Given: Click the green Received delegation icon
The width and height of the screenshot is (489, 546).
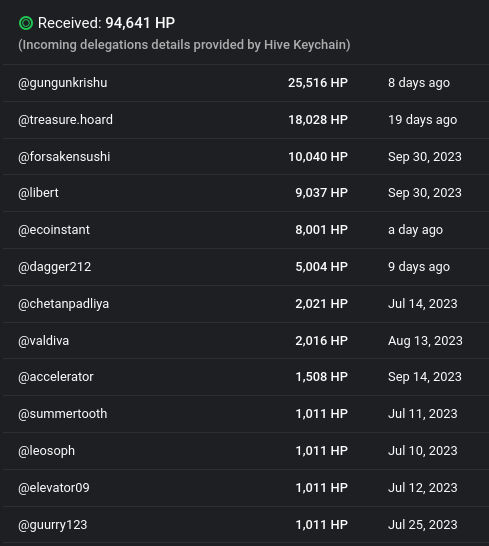Looking at the screenshot, I should tap(26, 23).
